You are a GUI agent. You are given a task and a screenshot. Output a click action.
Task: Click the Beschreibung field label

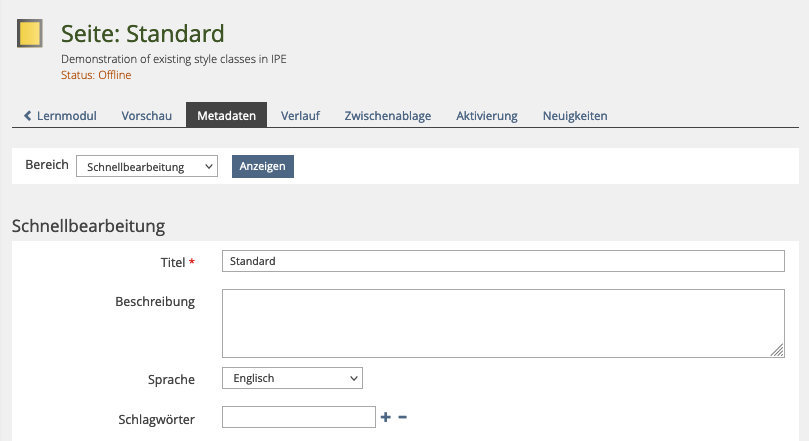[155, 301]
